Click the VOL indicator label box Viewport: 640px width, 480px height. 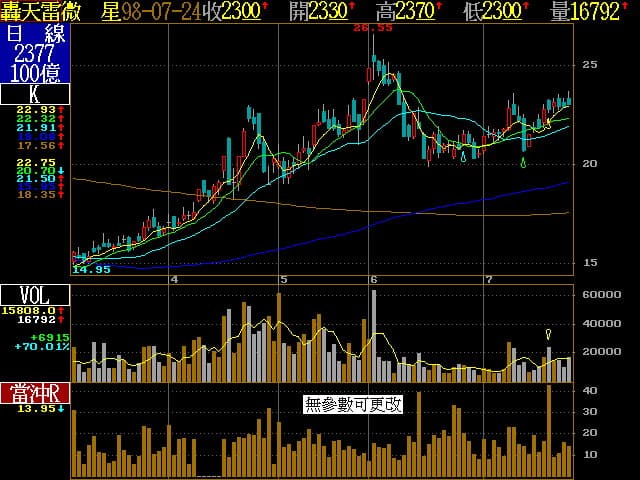point(35,295)
